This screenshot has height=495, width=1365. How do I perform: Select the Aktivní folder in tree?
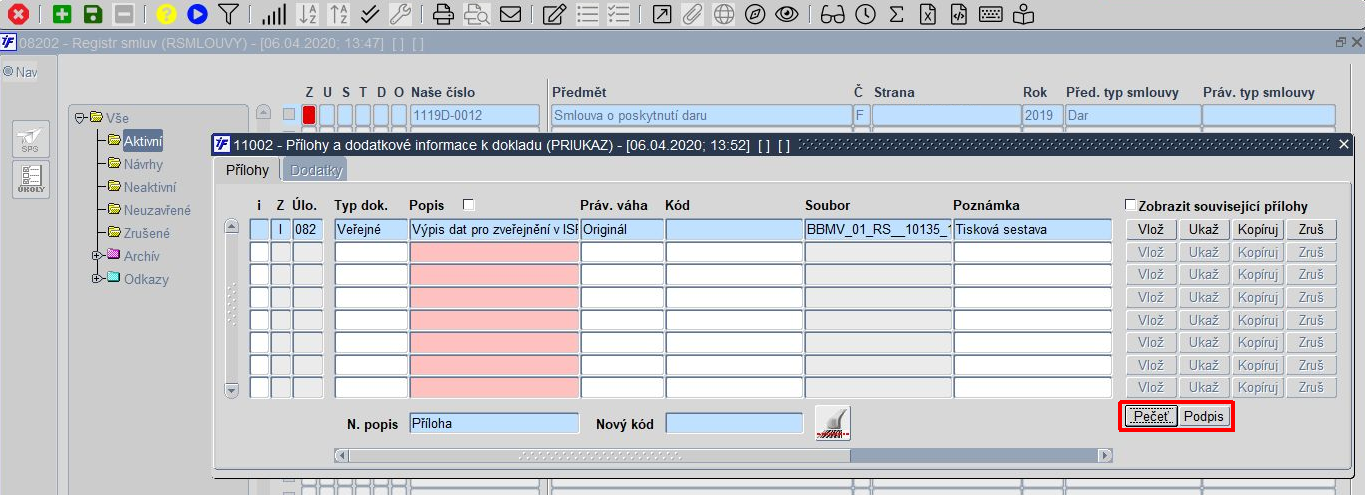tap(142, 141)
